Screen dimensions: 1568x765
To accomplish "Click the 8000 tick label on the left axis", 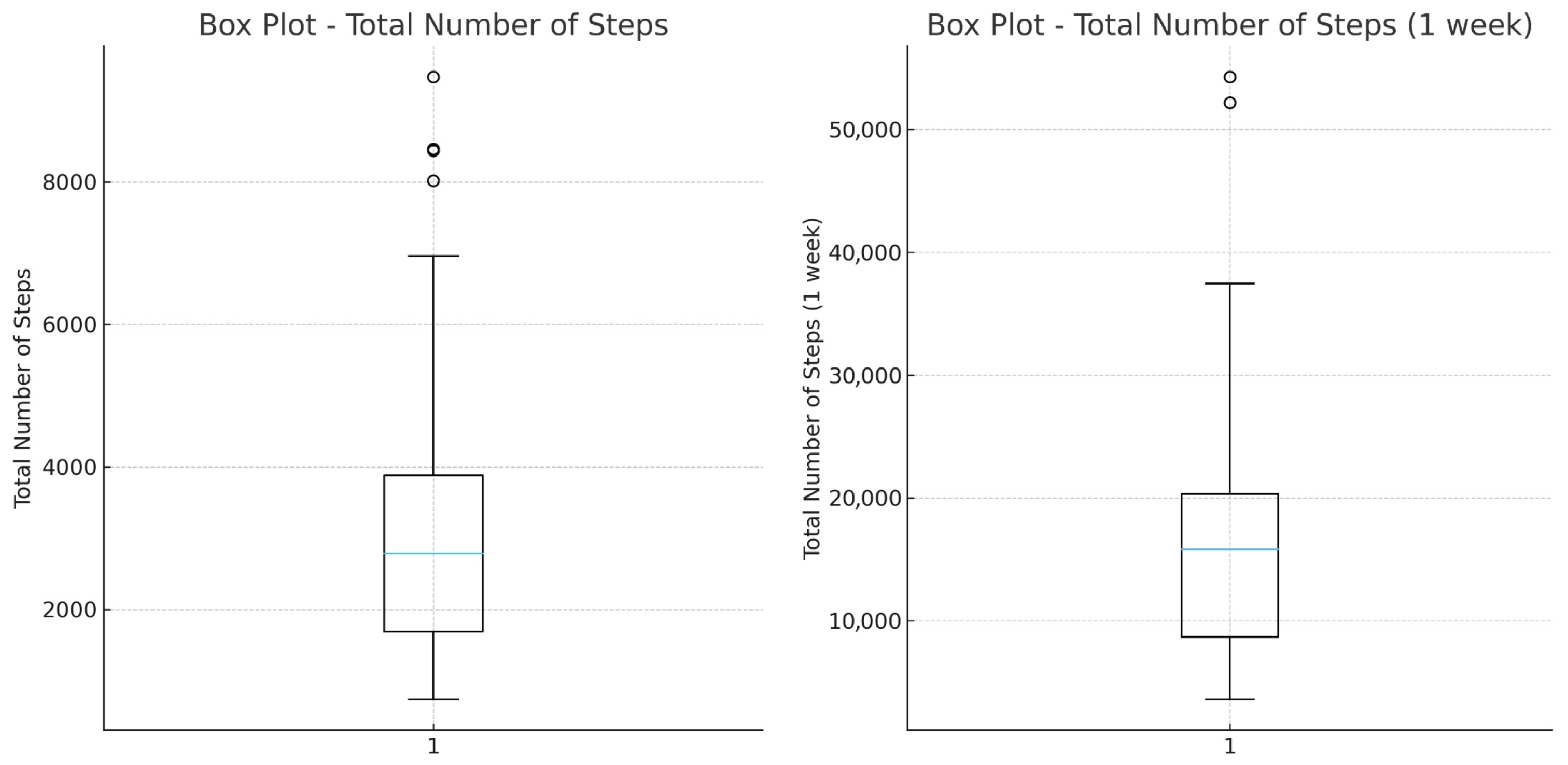I will pyautogui.click(x=69, y=182).
